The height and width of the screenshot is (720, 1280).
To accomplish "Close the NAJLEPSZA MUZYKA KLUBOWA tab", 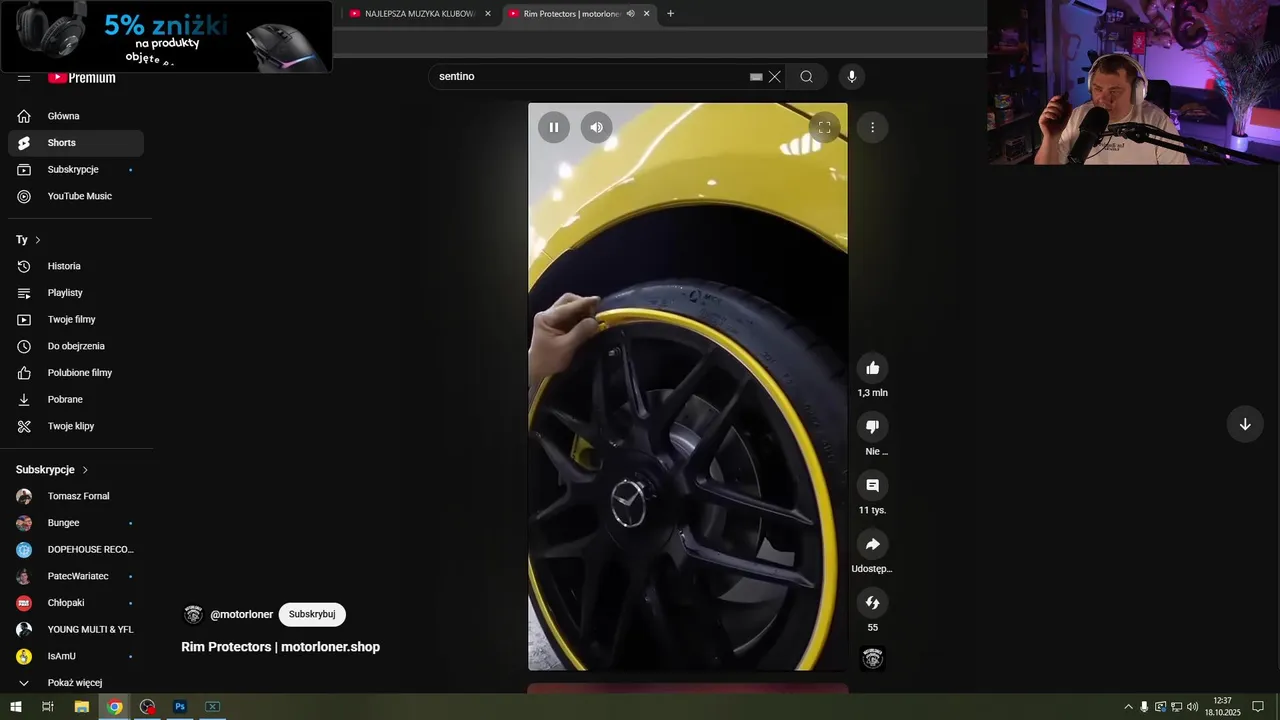I will pos(488,14).
